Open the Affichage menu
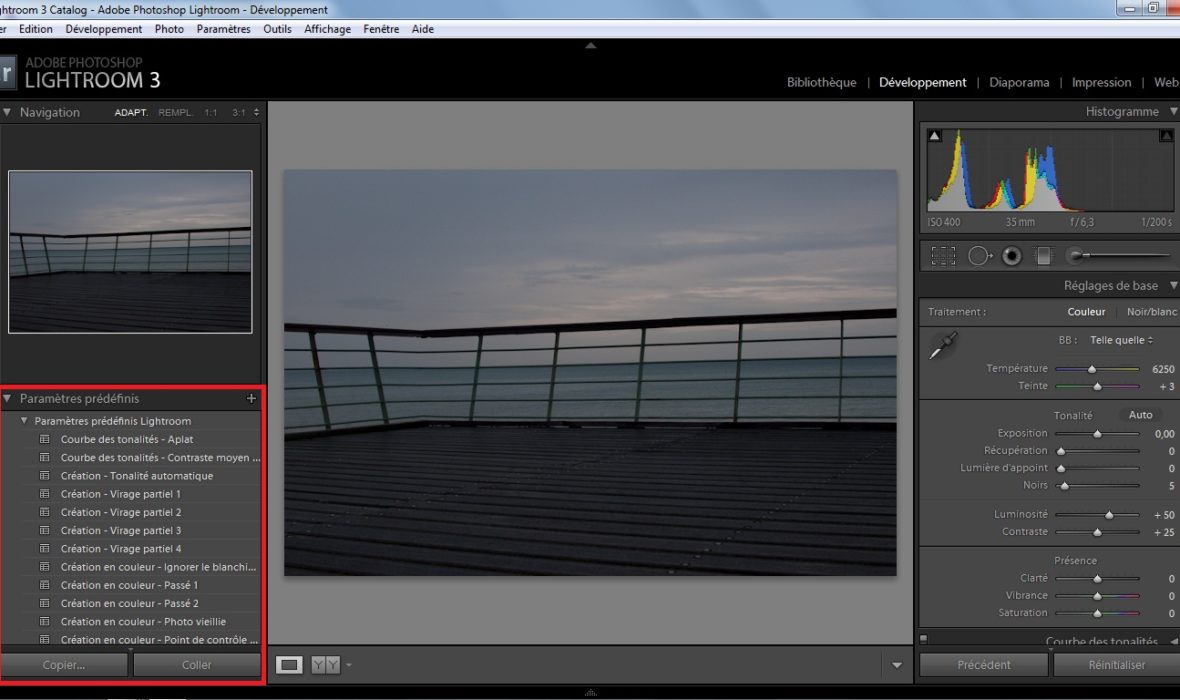 (x=327, y=29)
